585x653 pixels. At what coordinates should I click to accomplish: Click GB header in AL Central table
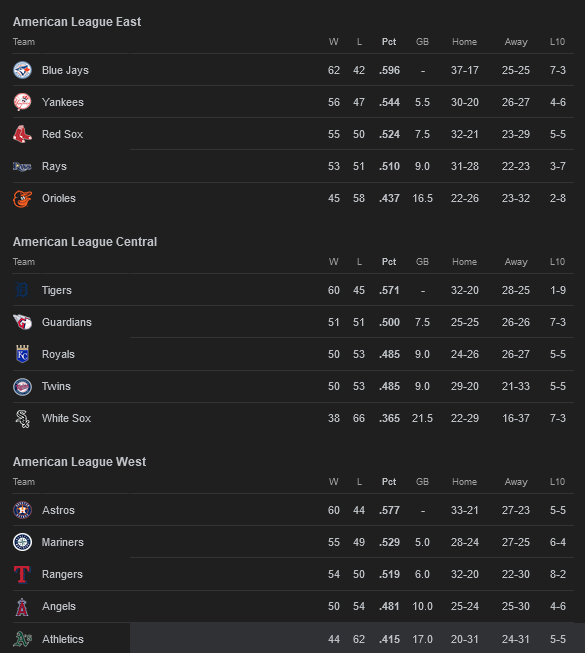(422, 262)
